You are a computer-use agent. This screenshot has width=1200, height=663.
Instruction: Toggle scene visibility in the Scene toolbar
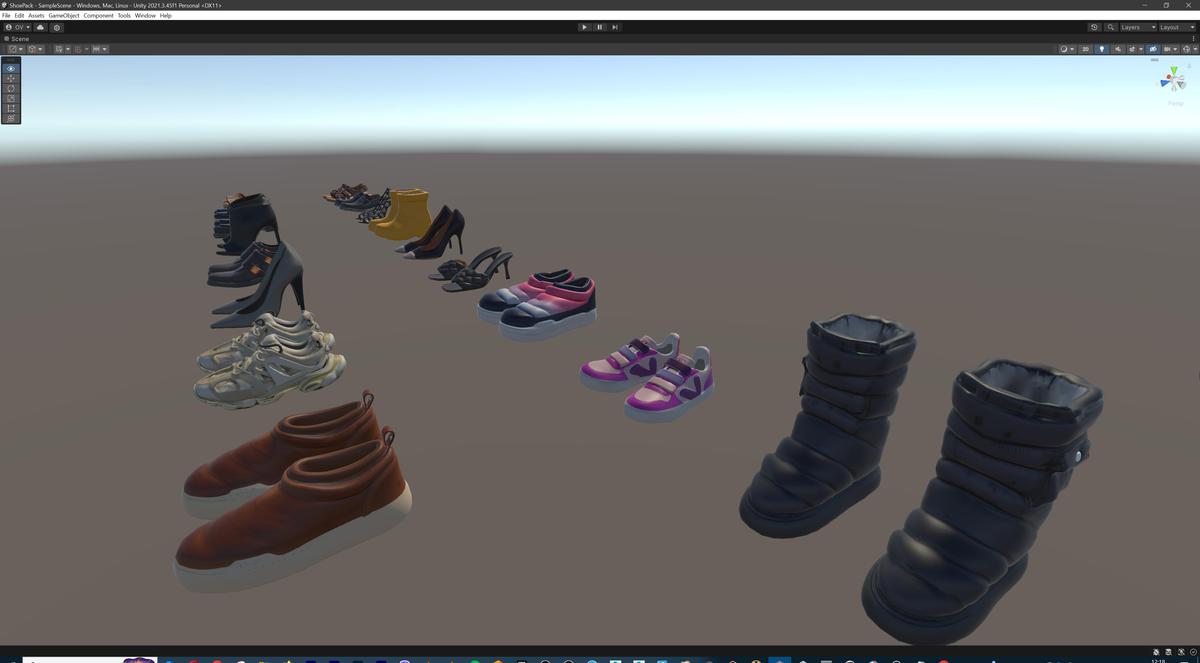coord(1153,49)
